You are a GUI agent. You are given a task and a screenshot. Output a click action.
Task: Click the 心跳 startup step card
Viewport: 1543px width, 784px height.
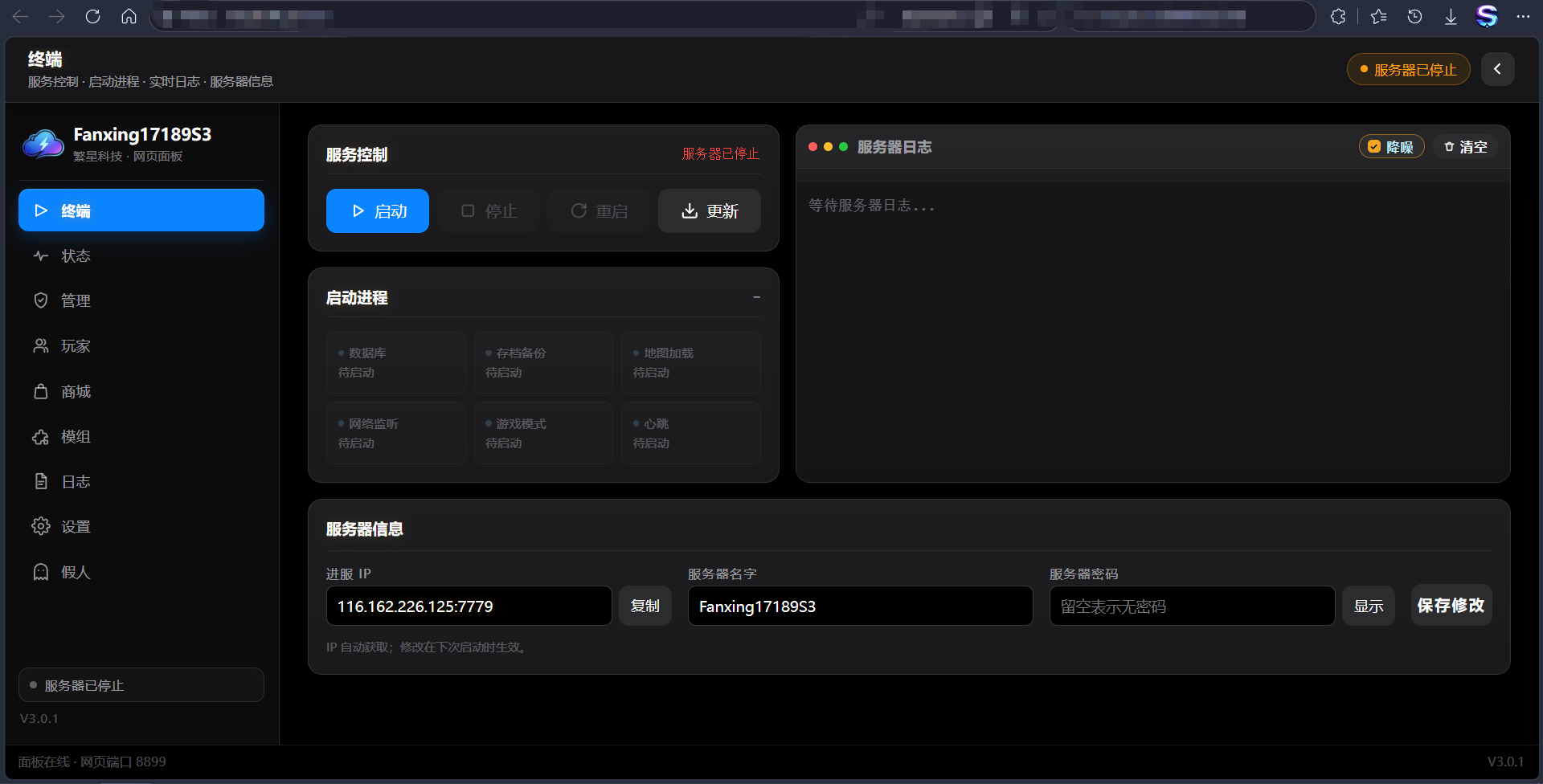coord(691,433)
